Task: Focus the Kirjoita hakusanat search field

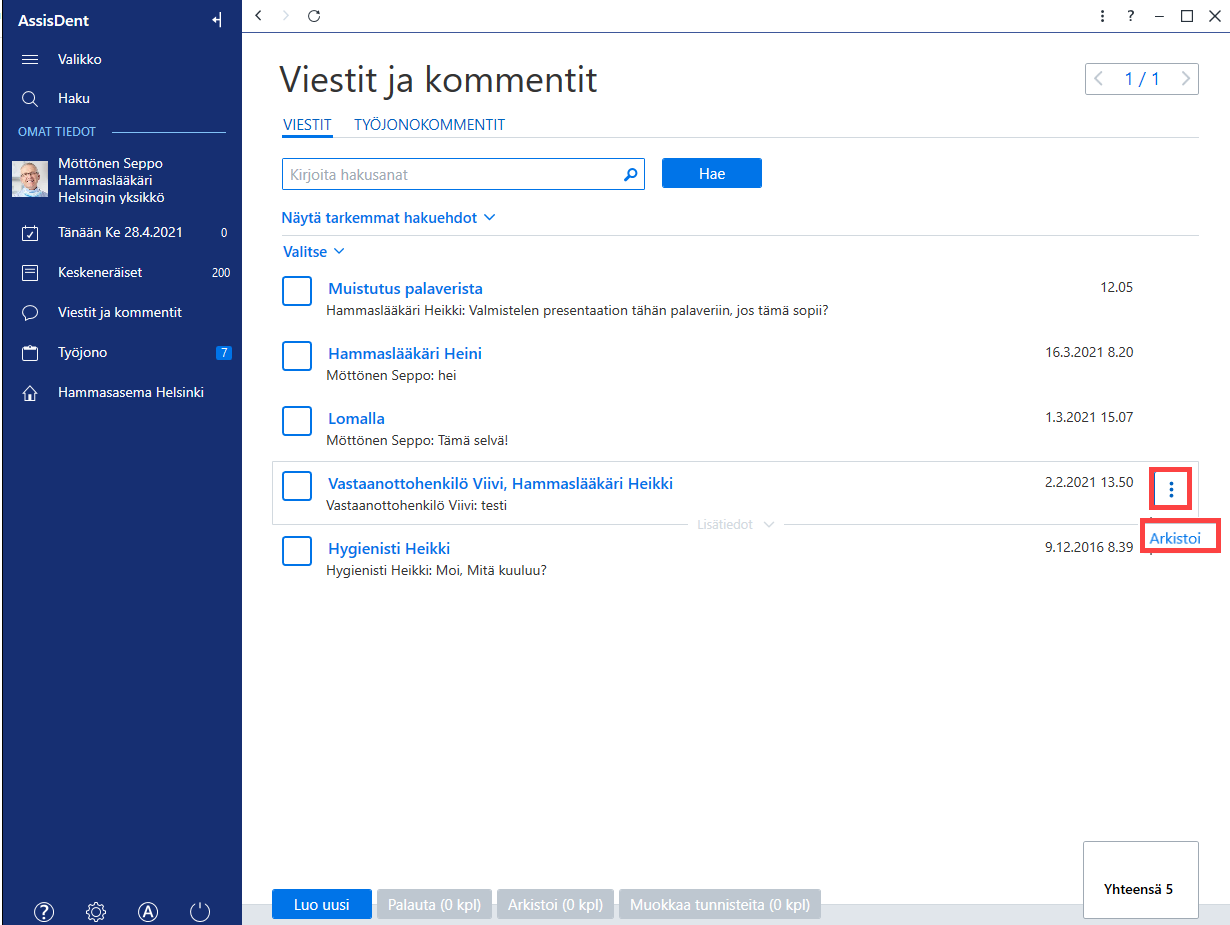Action: pyautogui.click(x=463, y=174)
